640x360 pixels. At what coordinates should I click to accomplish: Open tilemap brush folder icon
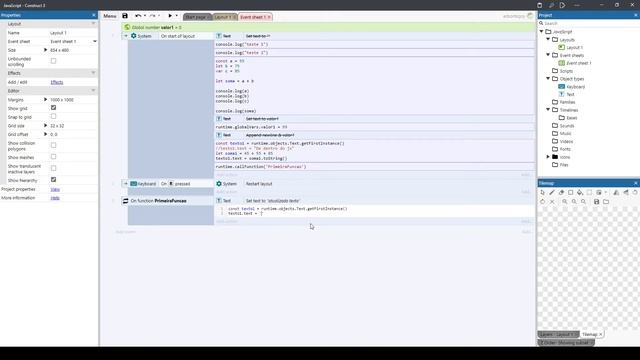point(606,202)
